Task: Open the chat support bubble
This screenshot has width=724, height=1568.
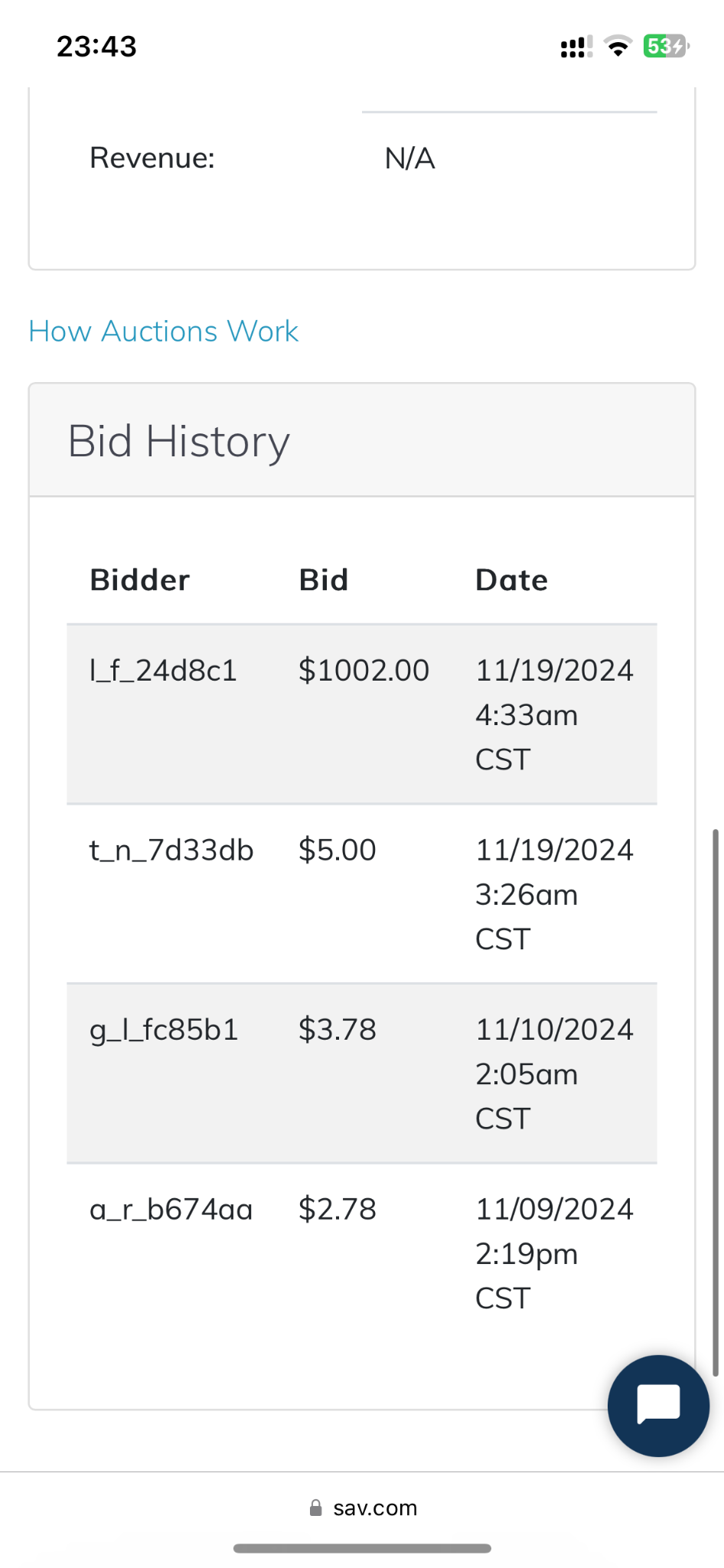Action: (x=658, y=1406)
